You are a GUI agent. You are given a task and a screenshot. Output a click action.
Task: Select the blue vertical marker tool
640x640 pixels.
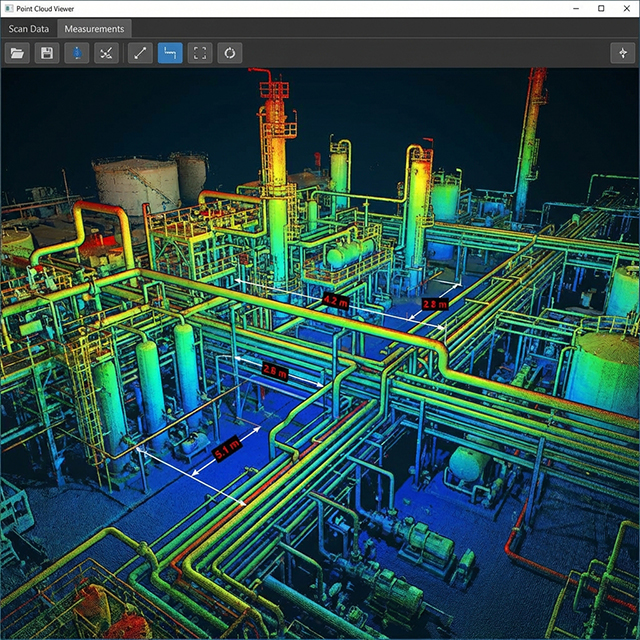[76, 53]
